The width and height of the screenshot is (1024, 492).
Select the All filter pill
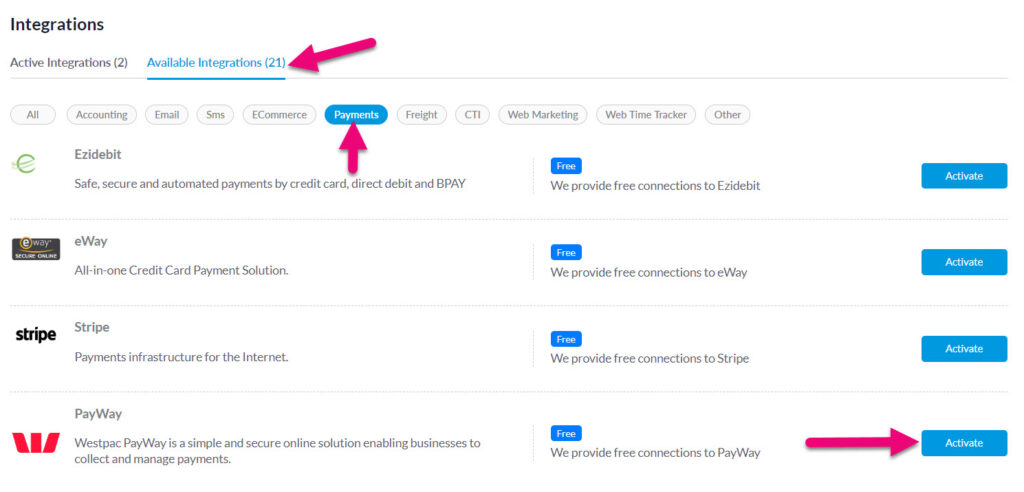(x=33, y=114)
